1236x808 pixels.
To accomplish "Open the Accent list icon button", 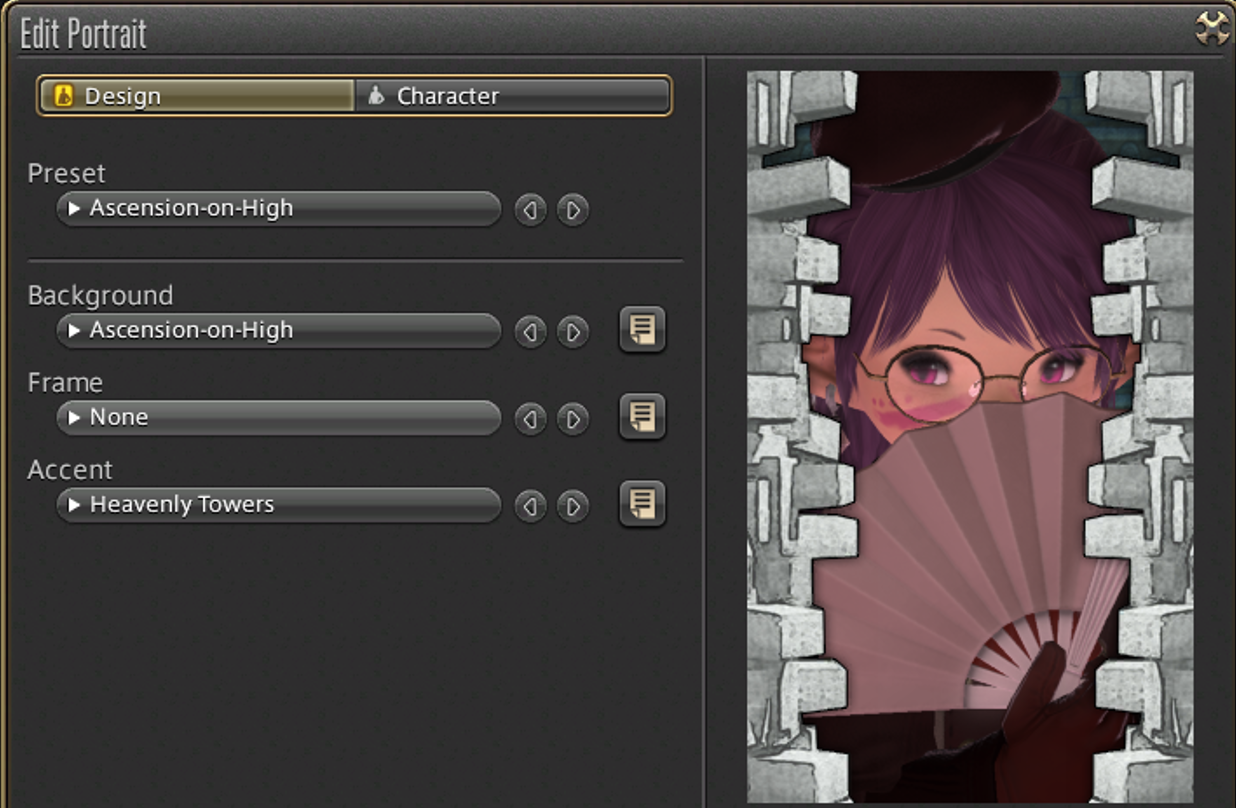I will 642,504.
